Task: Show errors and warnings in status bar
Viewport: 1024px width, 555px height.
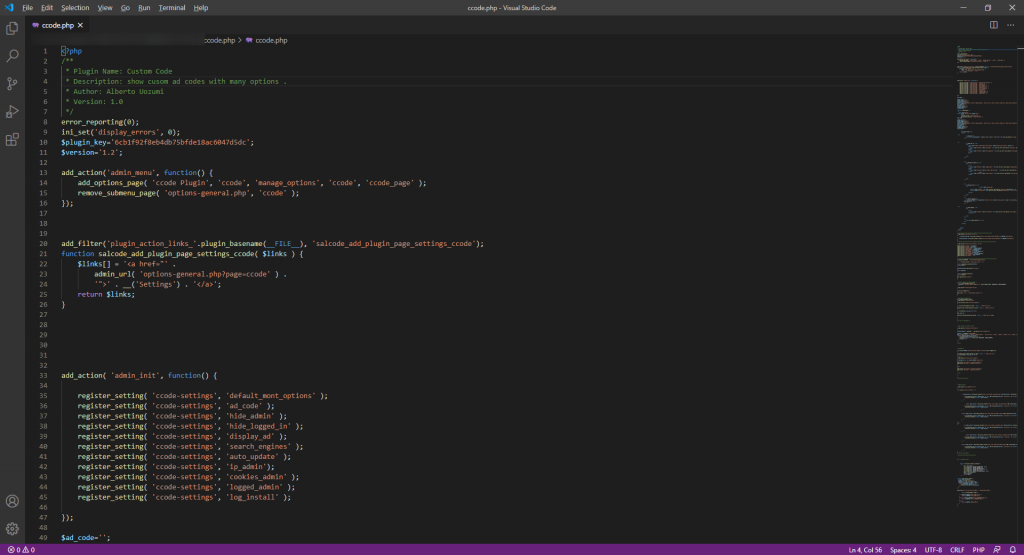Action: [21, 550]
